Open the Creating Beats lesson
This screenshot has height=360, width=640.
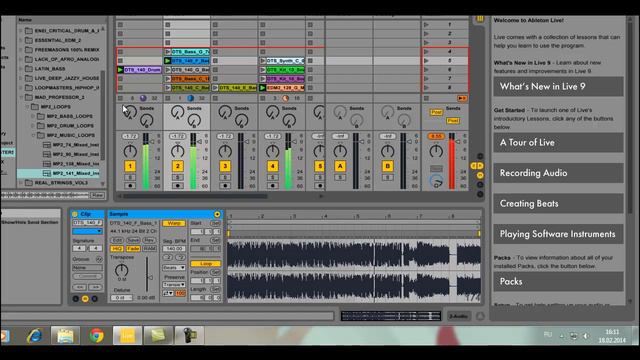[x=558, y=204]
